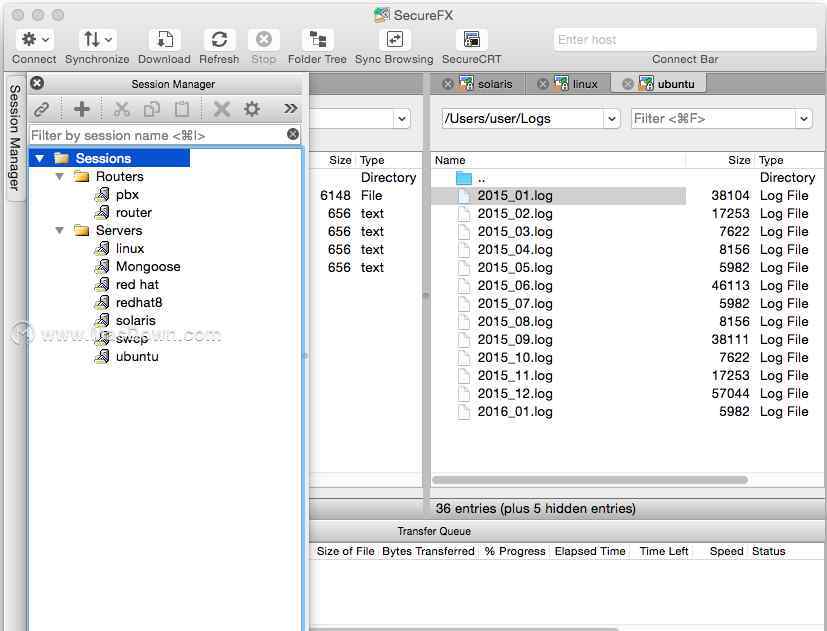This screenshot has height=631, width=827.
Task: Open session properties gear icon
Action: pyautogui.click(x=252, y=109)
